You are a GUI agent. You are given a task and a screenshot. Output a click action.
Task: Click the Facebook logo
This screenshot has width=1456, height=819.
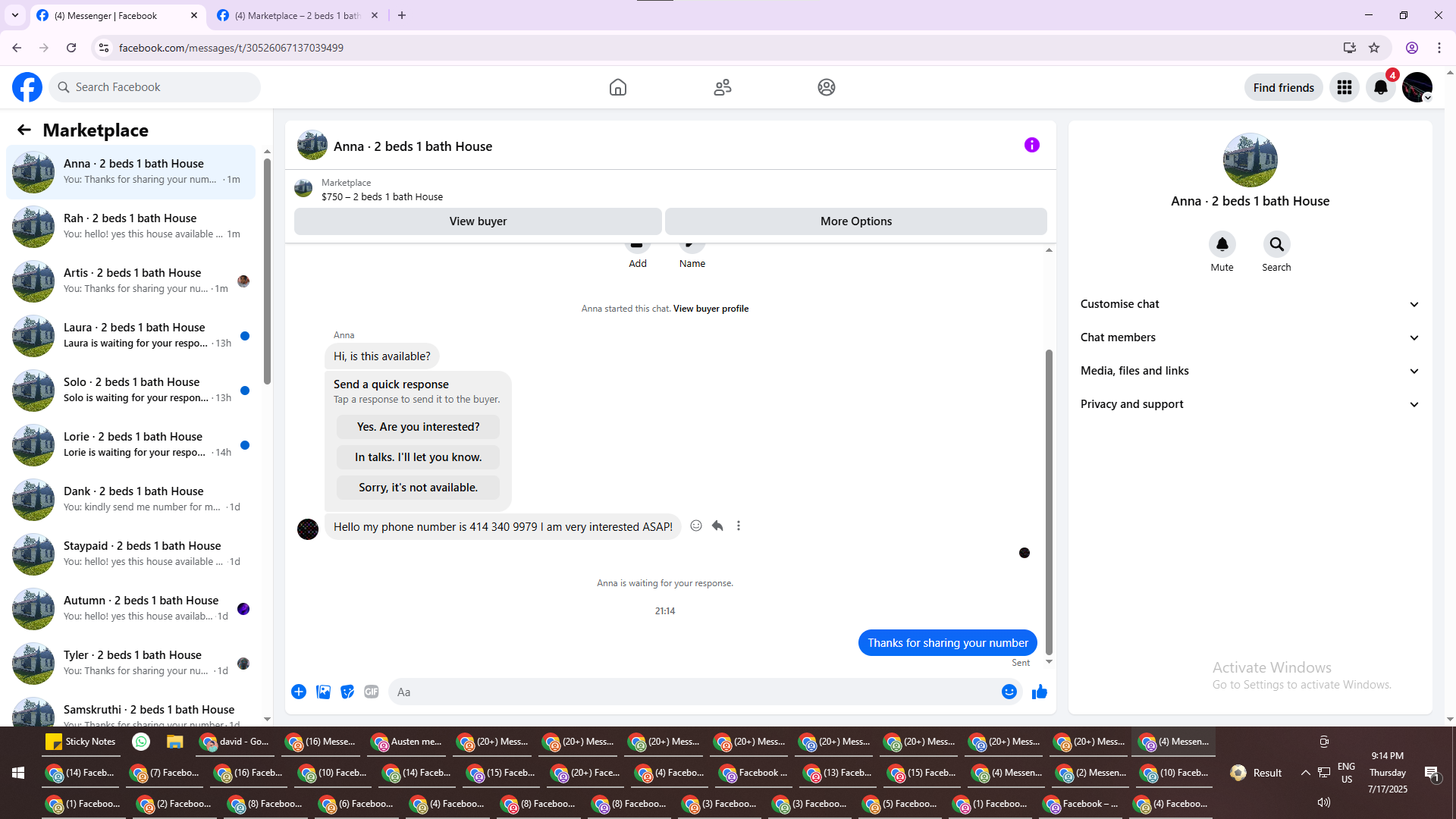pyautogui.click(x=27, y=87)
